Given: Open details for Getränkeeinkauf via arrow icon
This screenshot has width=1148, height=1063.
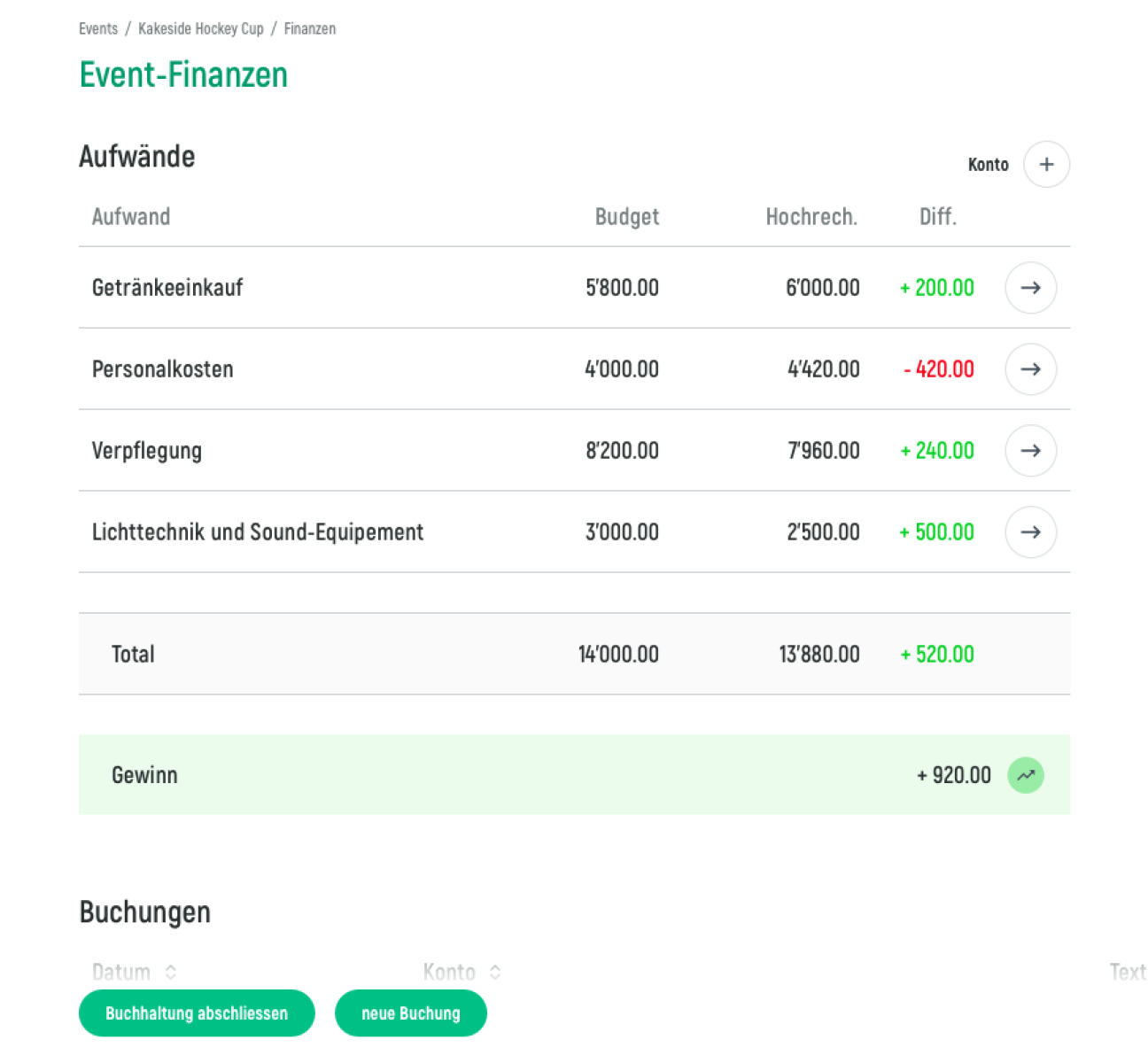Looking at the screenshot, I should 1030,288.
